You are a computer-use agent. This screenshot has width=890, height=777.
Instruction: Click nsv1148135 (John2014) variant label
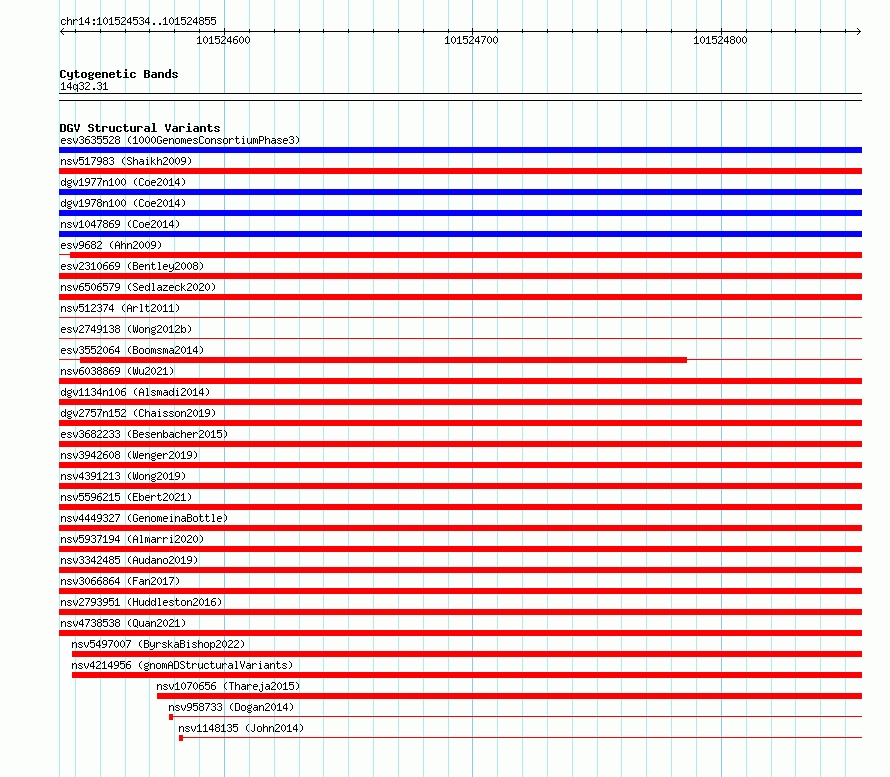tap(241, 728)
